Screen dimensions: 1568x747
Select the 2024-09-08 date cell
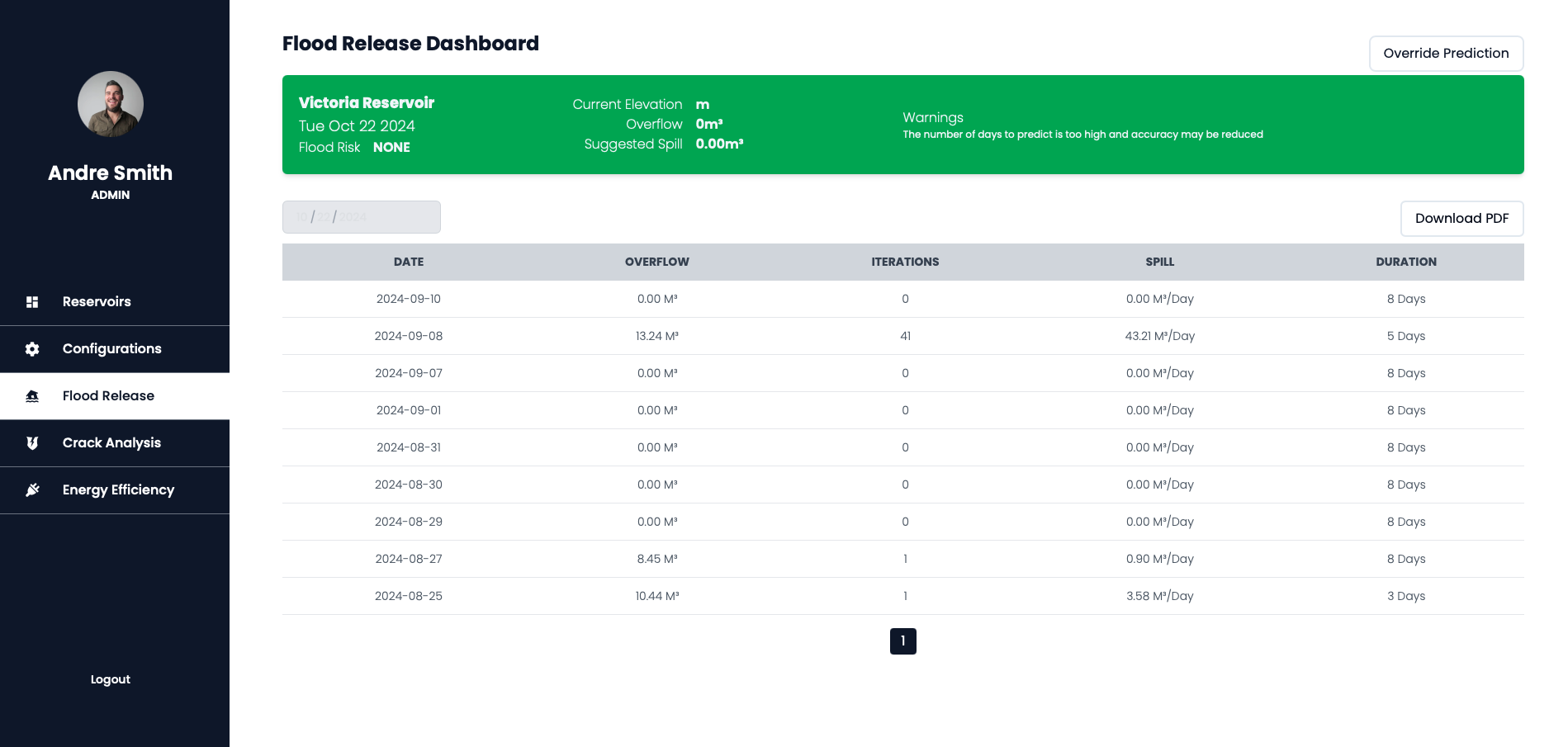click(409, 336)
